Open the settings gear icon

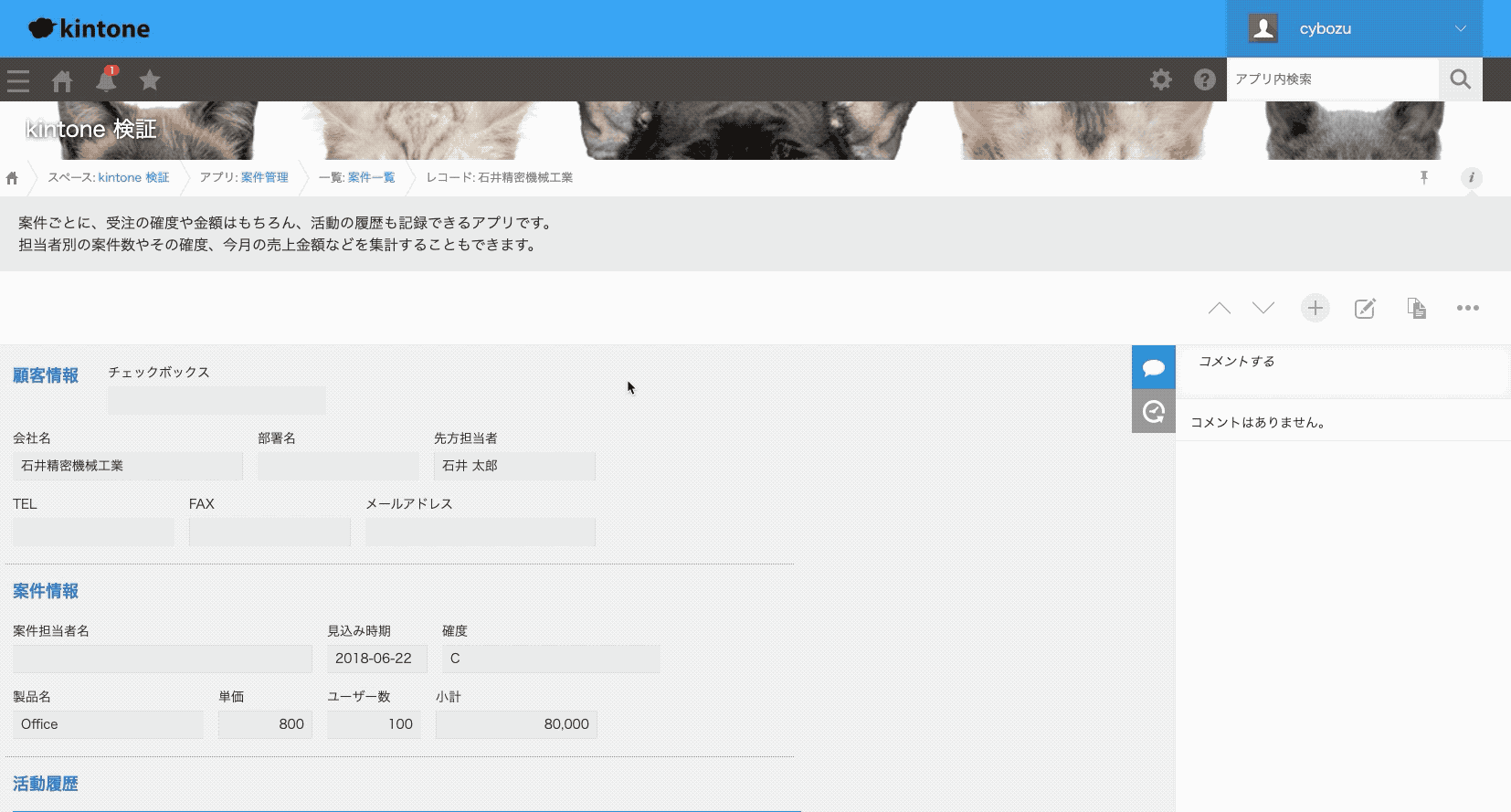(1160, 79)
